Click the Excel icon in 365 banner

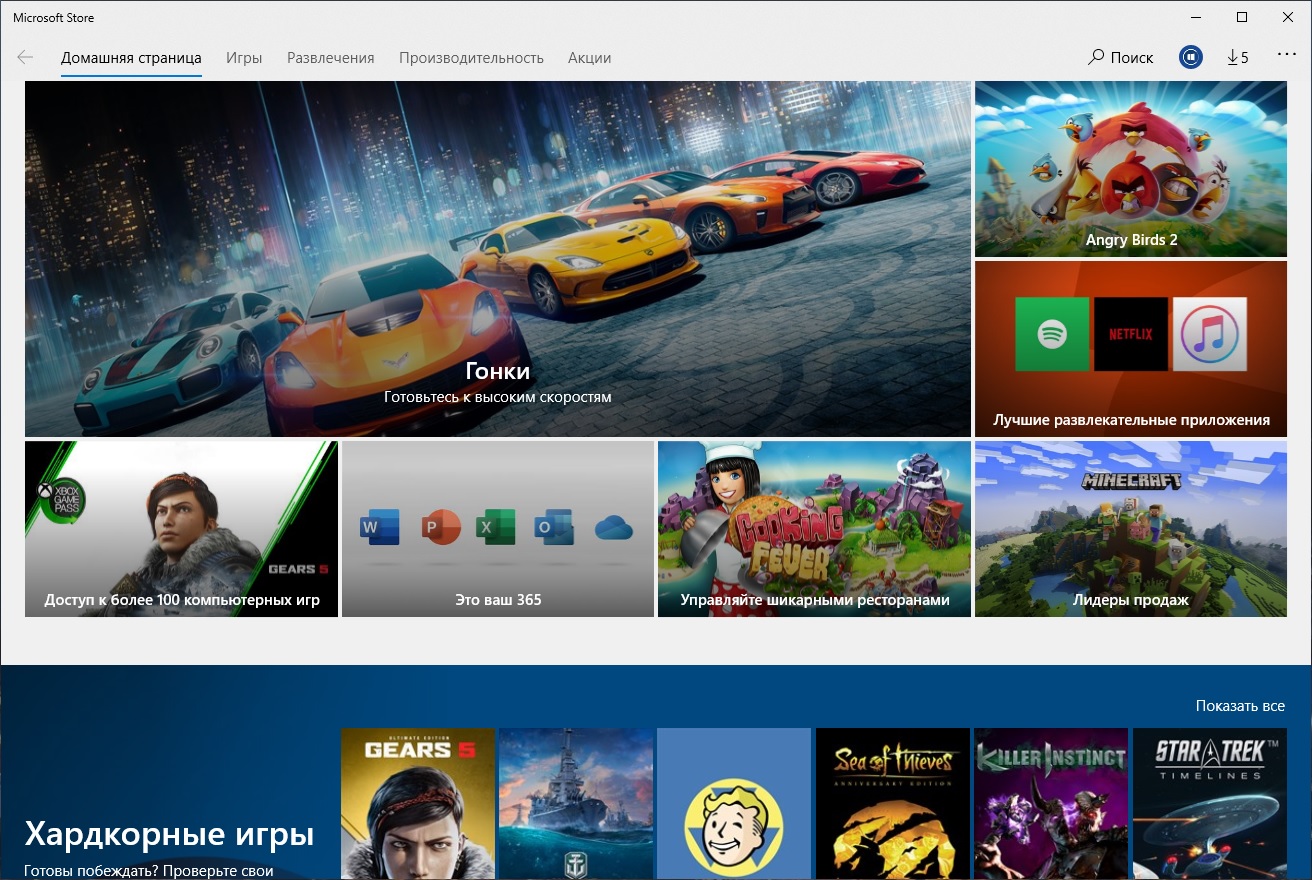tap(496, 526)
